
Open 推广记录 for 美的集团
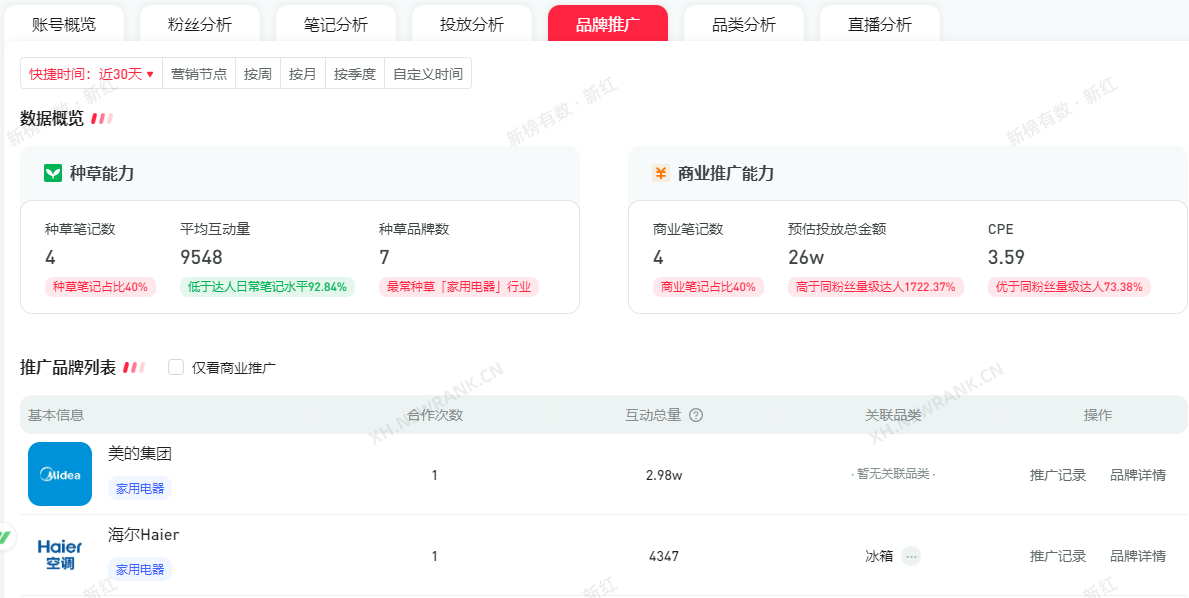[x=1058, y=475]
